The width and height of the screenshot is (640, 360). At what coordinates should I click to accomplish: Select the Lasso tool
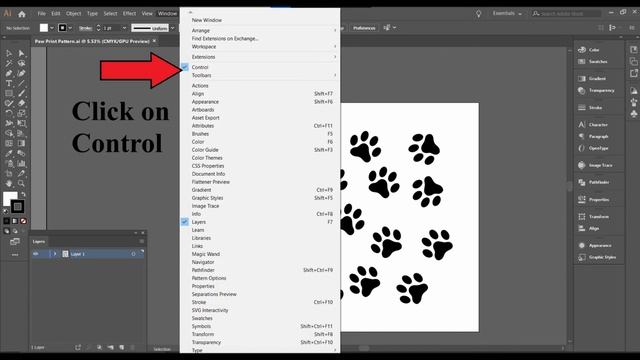(21, 63)
